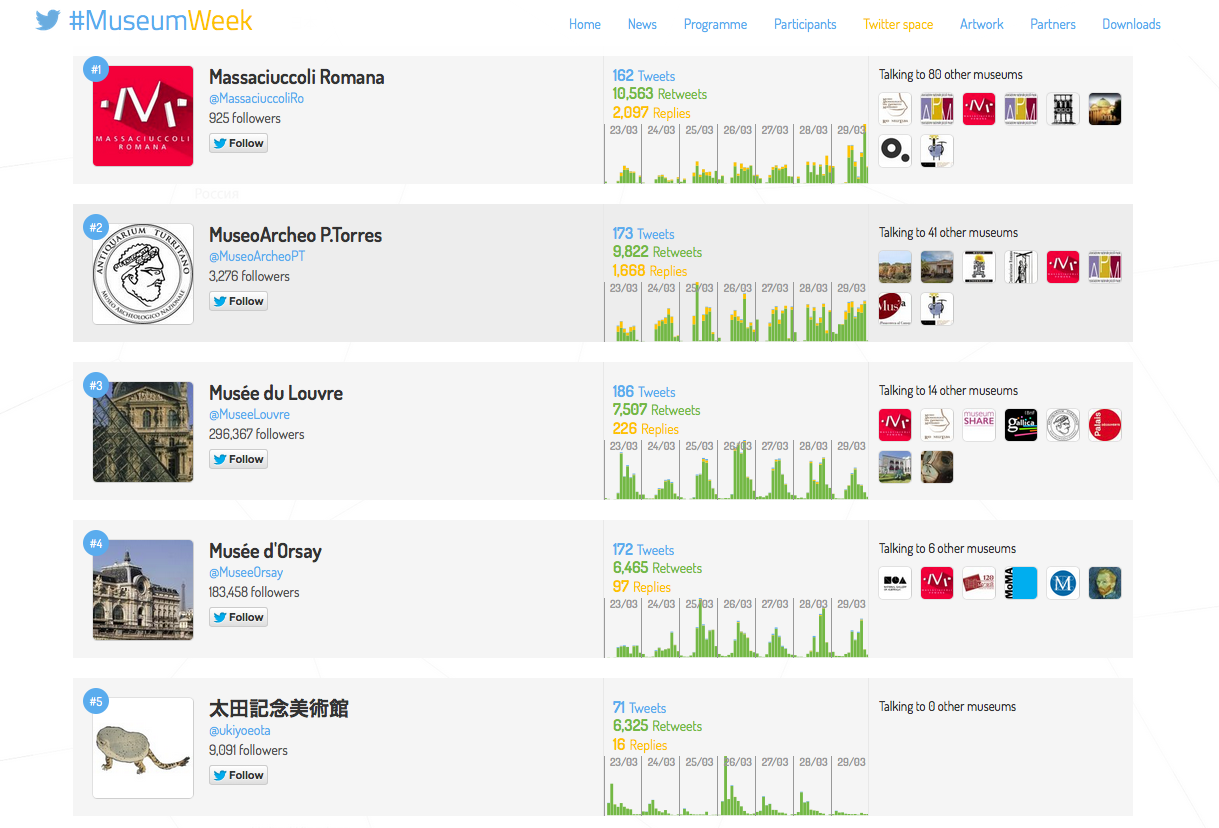
Task: Open the Antiquarium Turritano round seal avatar
Action: click(143, 274)
